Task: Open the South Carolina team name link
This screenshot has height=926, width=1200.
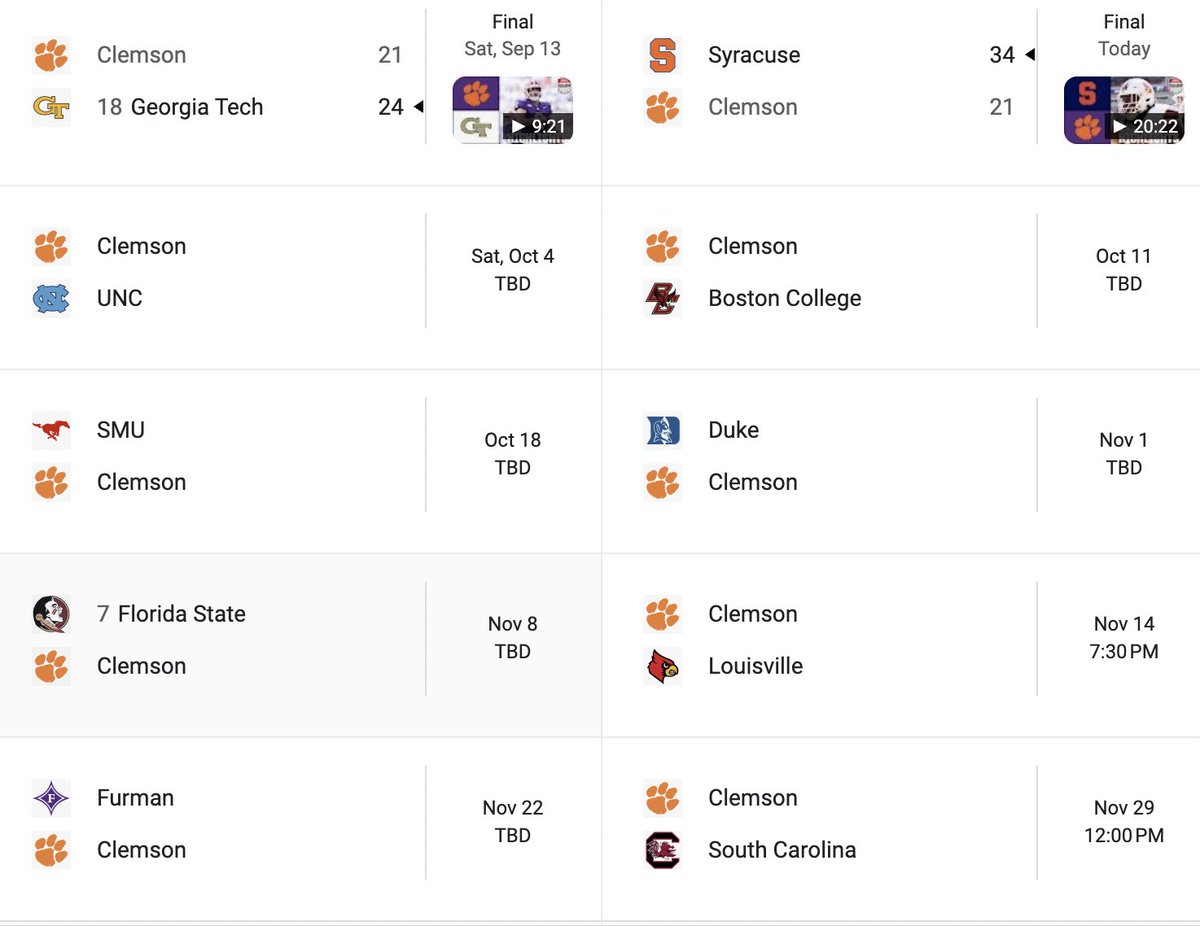Action: (x=782, y=850)
